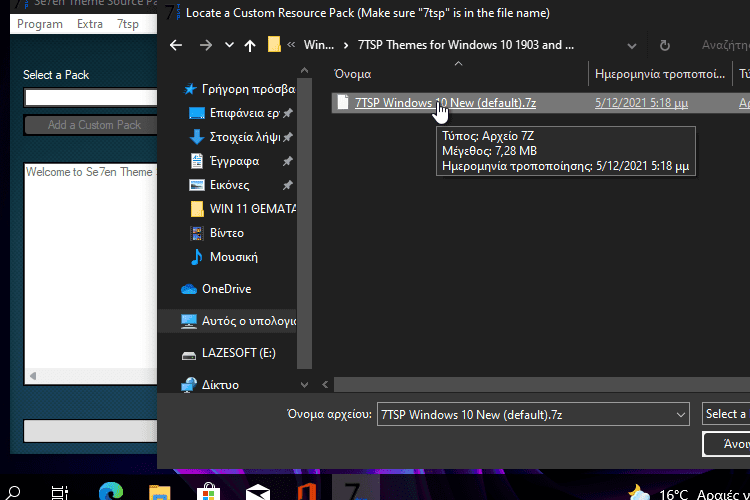Launch Microsoft Edge from taskbar
The image size is (750, 500).
(110, 491)
